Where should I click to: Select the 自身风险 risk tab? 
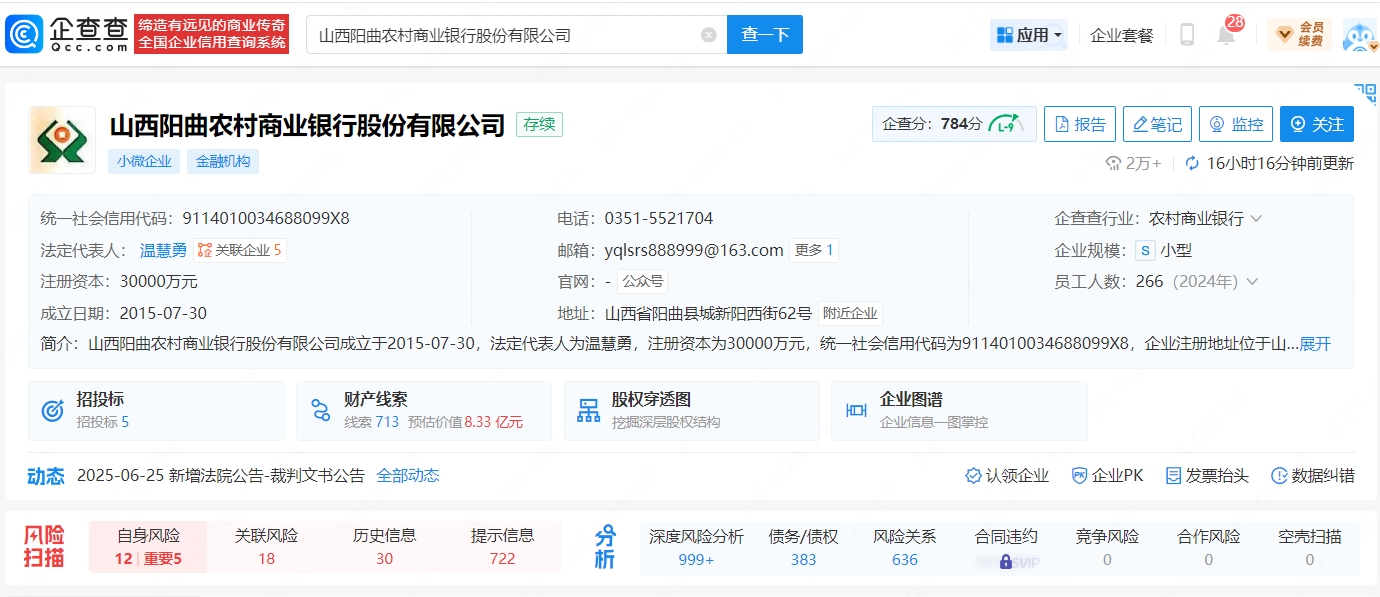(148, 547)
